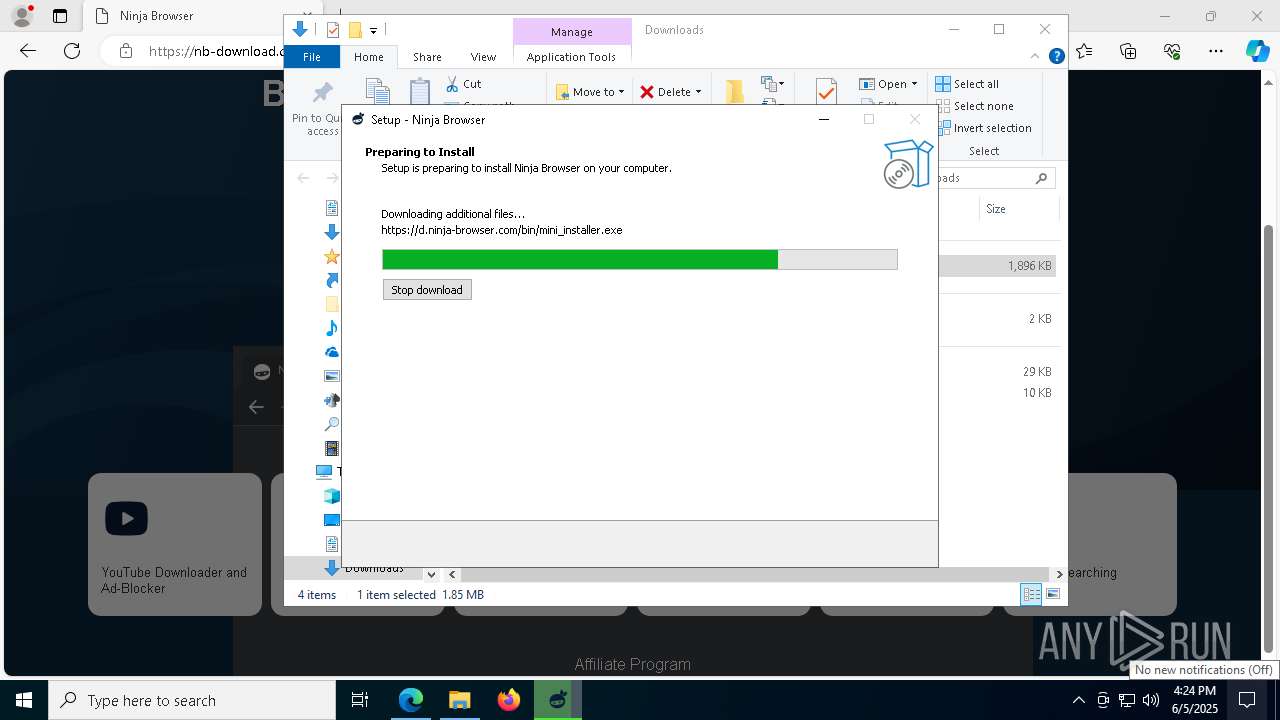Click horizontal scrollbar right arrow in Explorer
The image size is (1280, 720).
point(1059,574)
